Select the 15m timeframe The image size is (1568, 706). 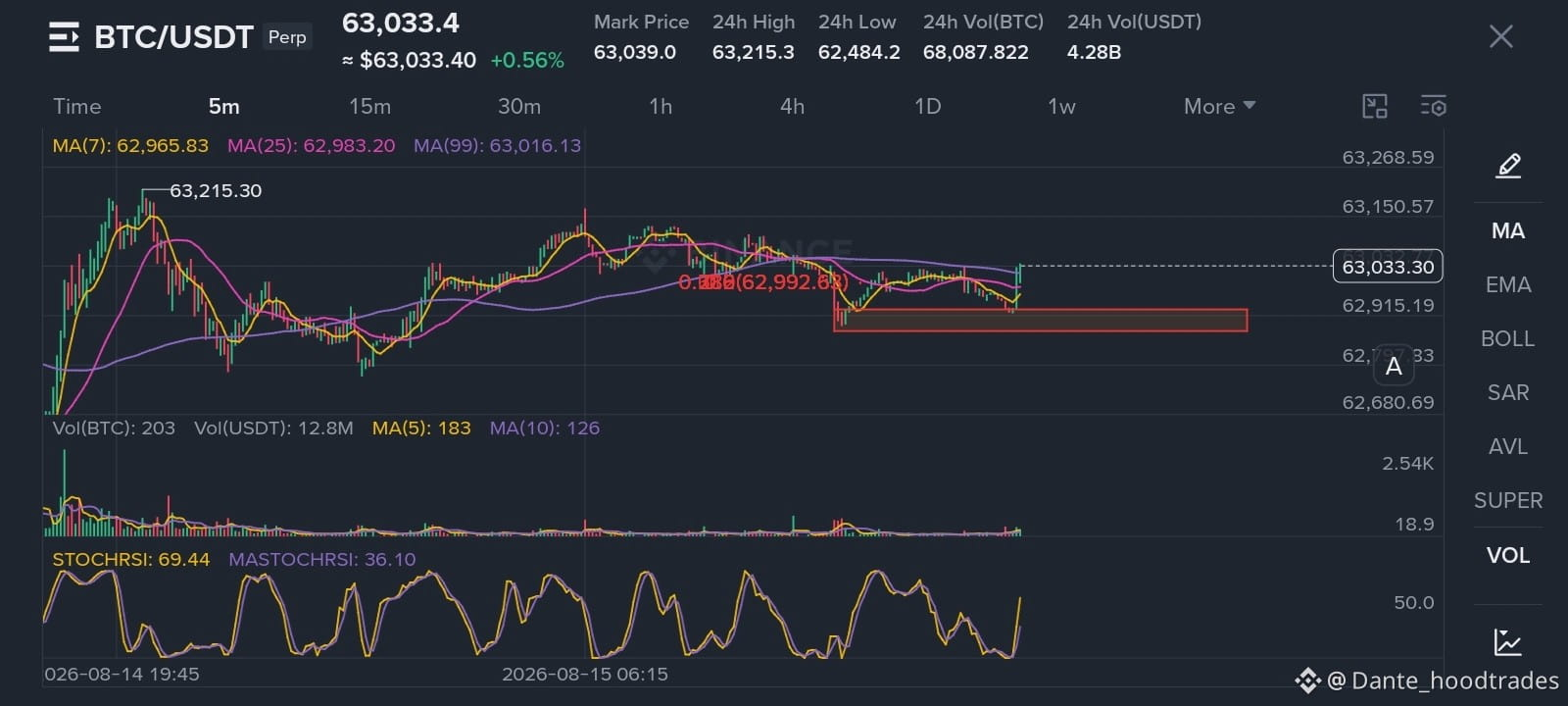[369, 106]
